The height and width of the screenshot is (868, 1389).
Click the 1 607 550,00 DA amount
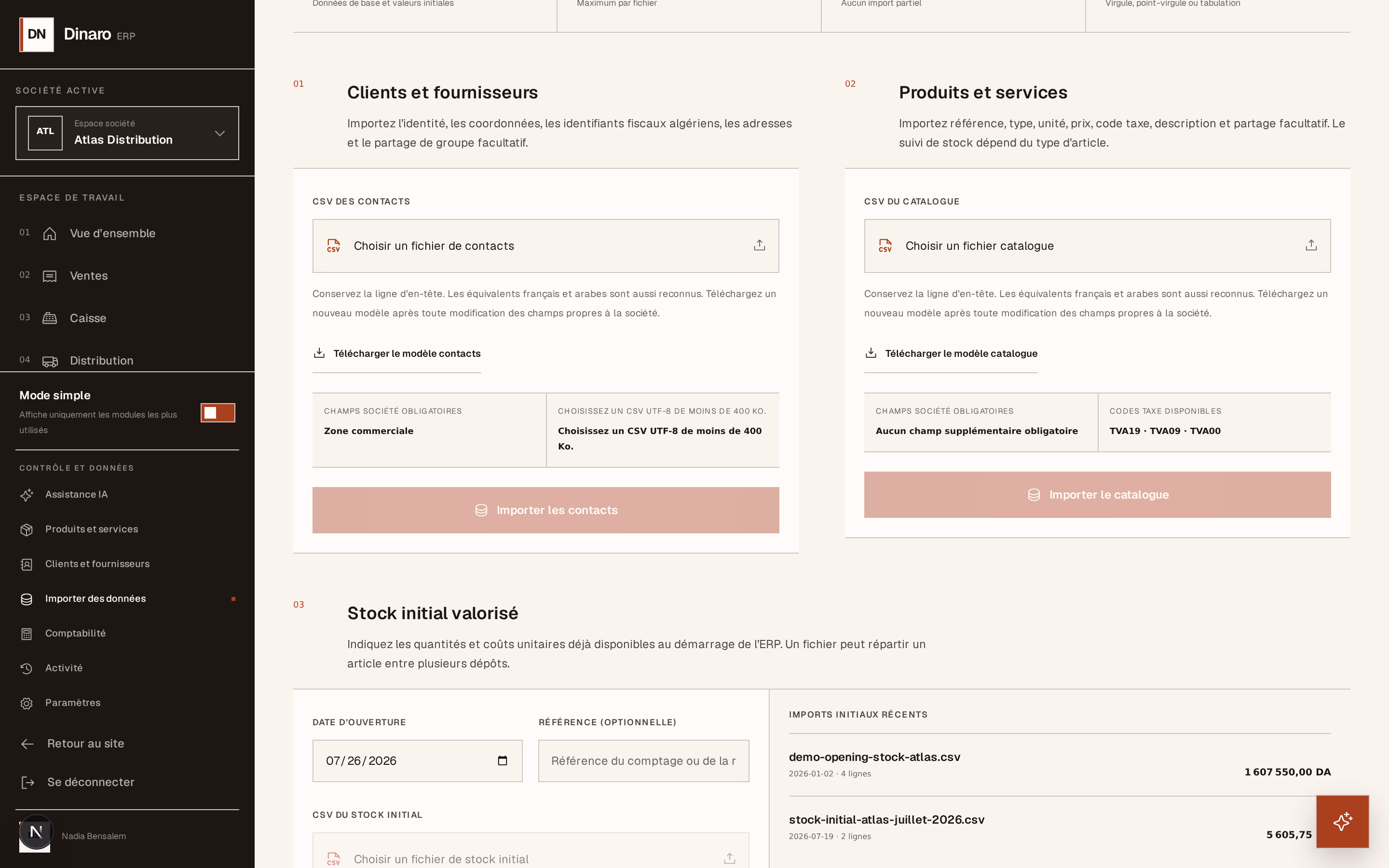coord(1287,772)
